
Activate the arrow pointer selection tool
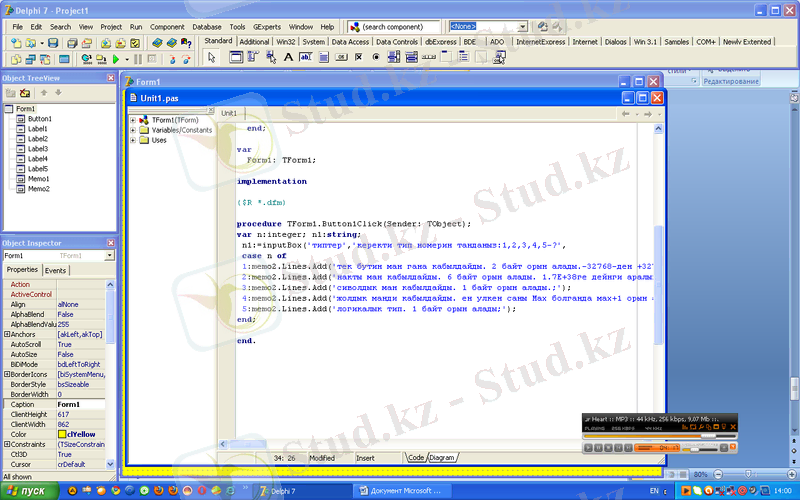pos(211,57)
